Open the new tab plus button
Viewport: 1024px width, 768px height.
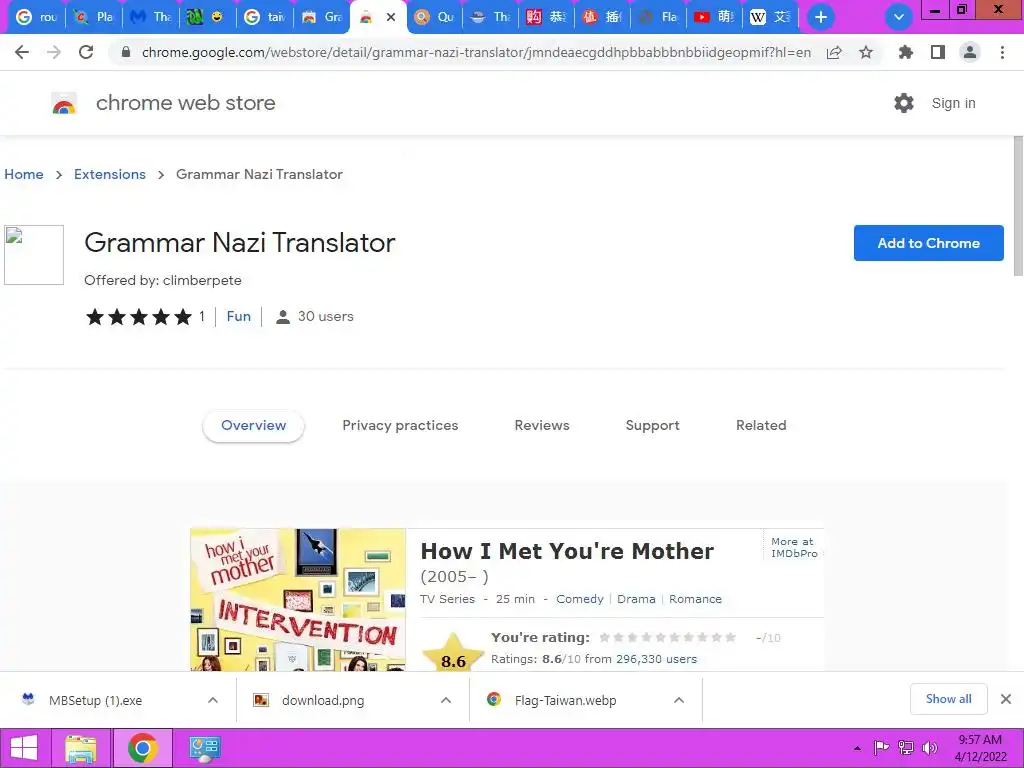(x=821, y=17)
